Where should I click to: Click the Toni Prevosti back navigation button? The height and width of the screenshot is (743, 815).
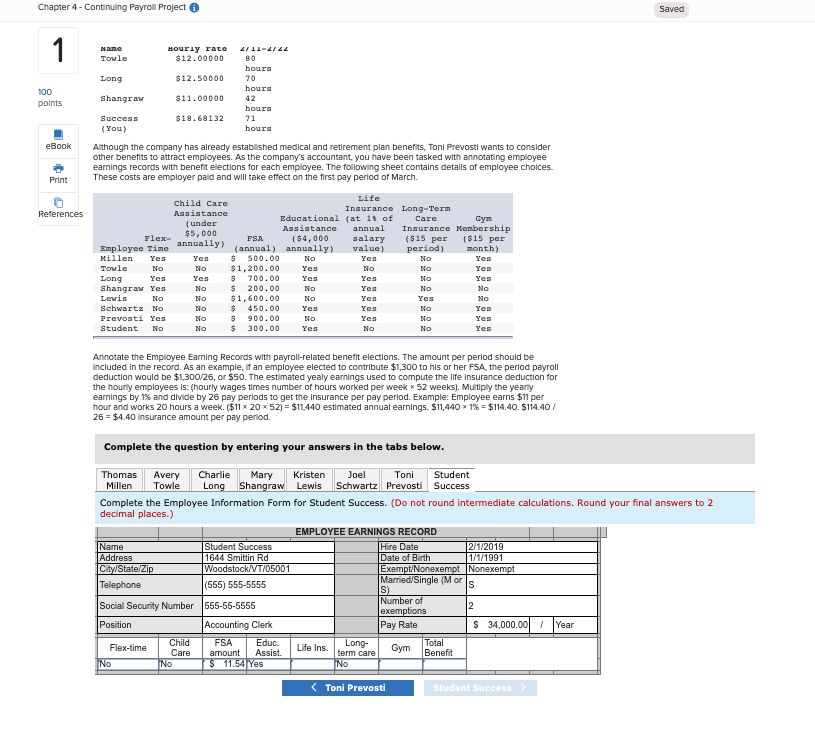348,688
